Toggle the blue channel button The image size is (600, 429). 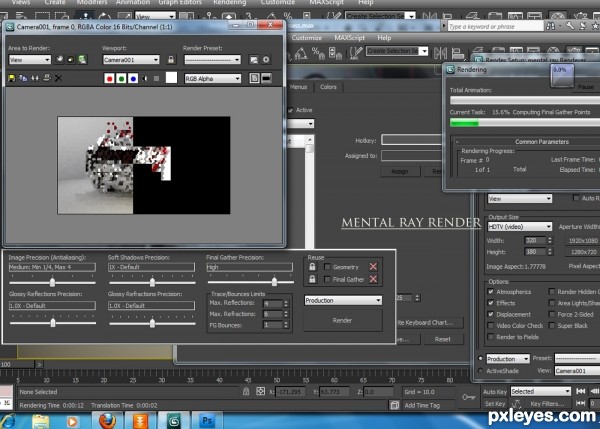coord(133,78)
